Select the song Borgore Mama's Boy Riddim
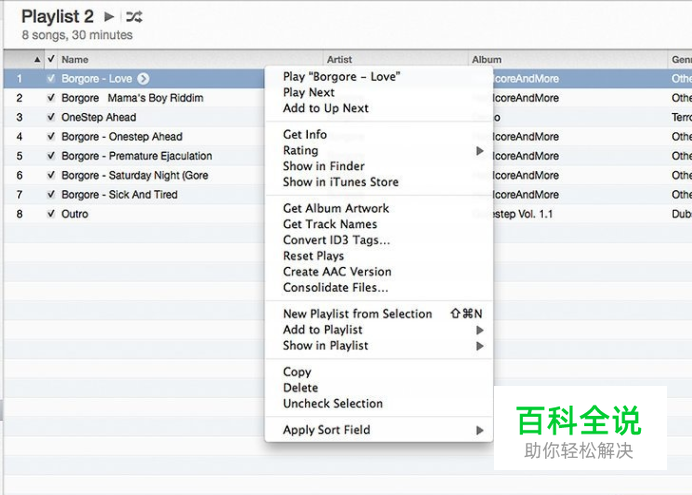692x495 pixels. tap(132, 98)
